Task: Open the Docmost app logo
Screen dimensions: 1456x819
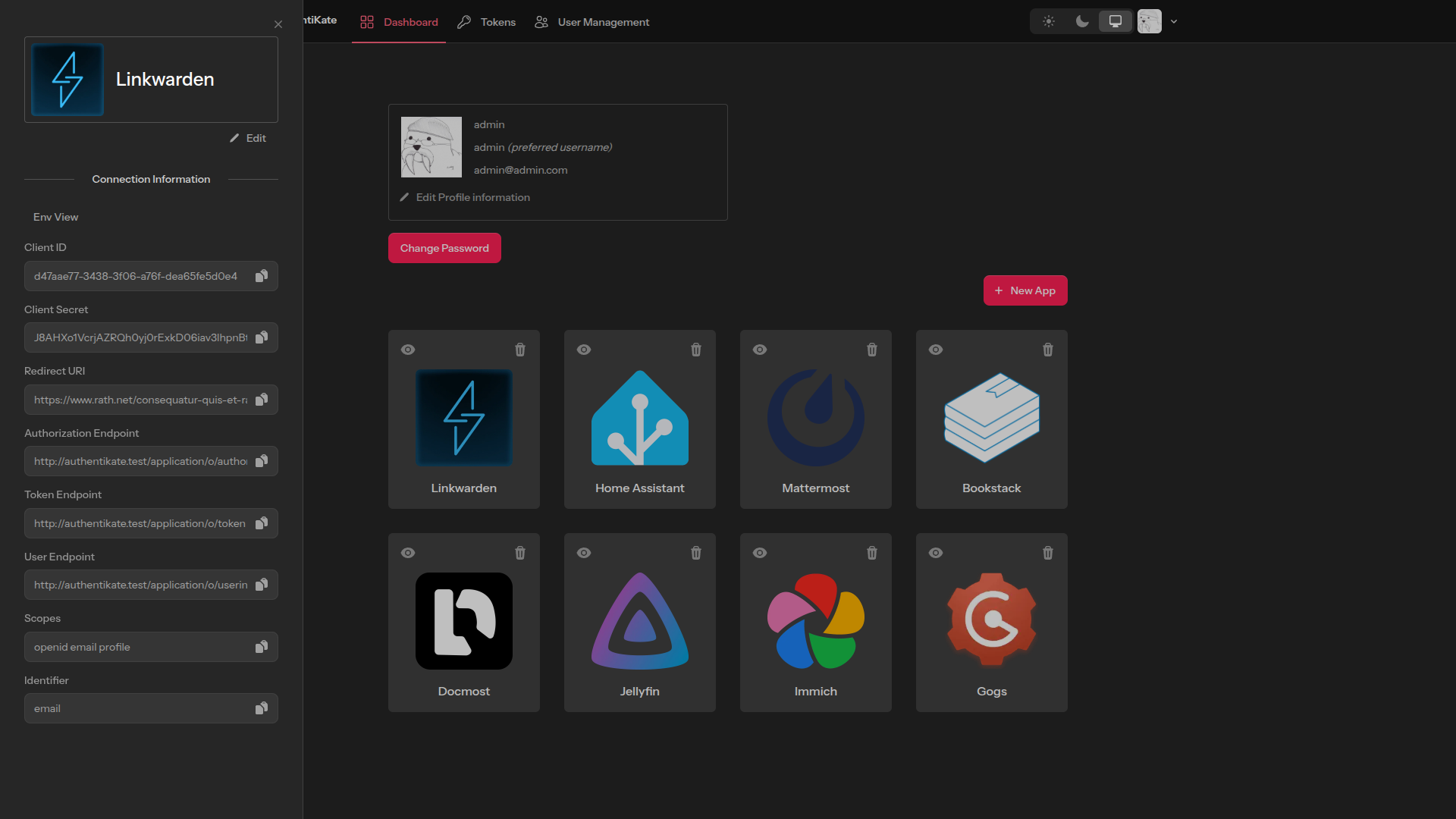Action: [464, 621]
